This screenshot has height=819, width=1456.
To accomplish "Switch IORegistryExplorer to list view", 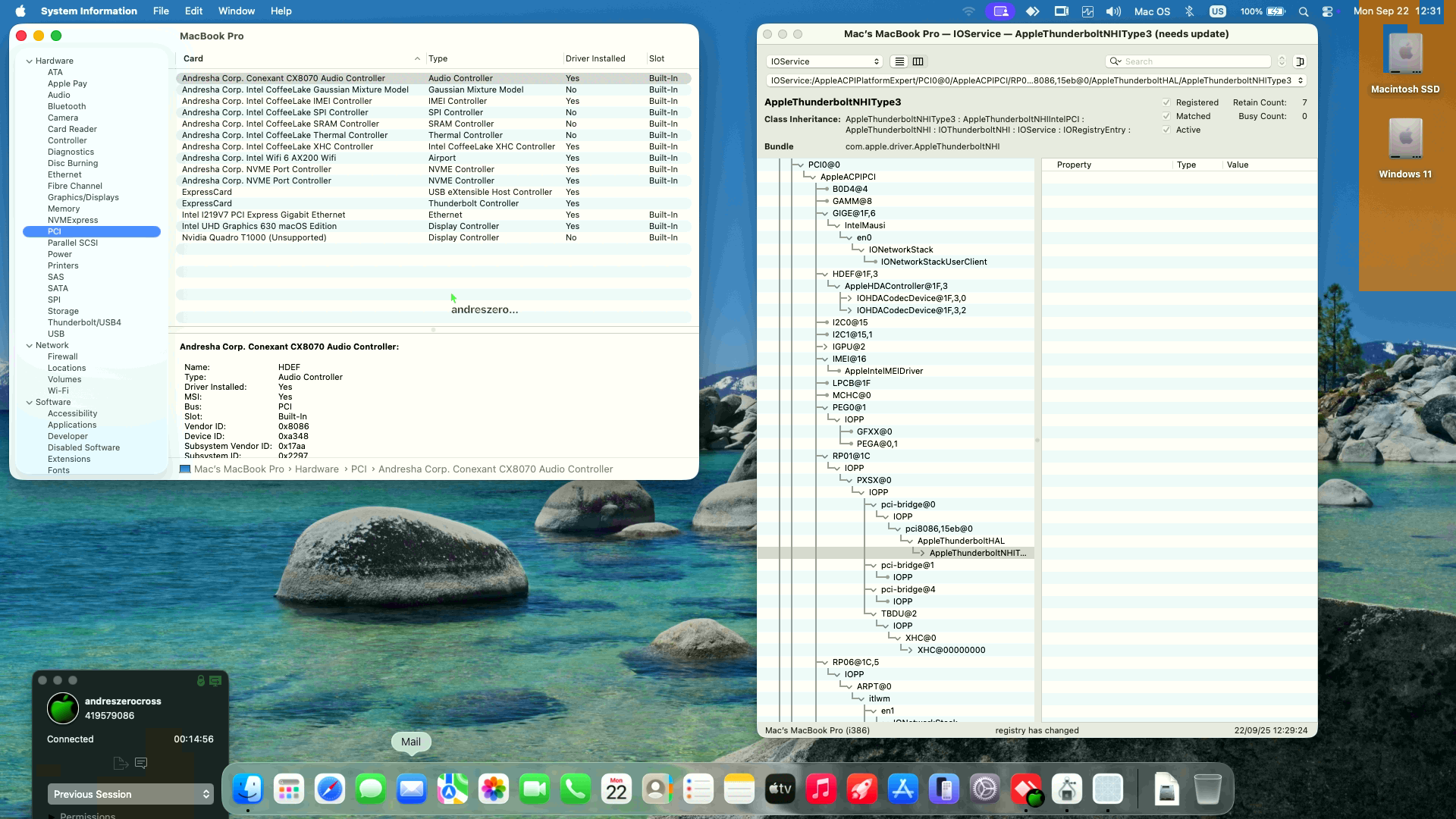I will click(x=899, y=61).
